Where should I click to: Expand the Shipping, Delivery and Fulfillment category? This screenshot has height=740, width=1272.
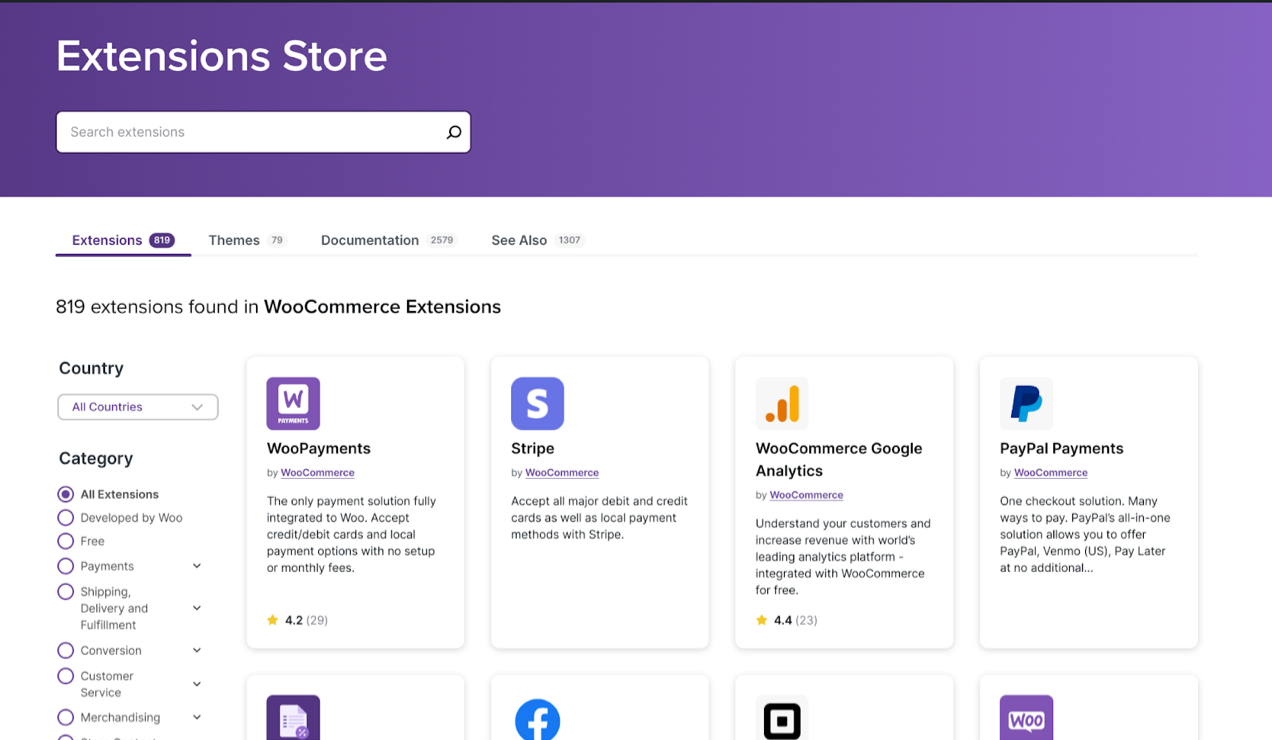click(x=197, y=607)
